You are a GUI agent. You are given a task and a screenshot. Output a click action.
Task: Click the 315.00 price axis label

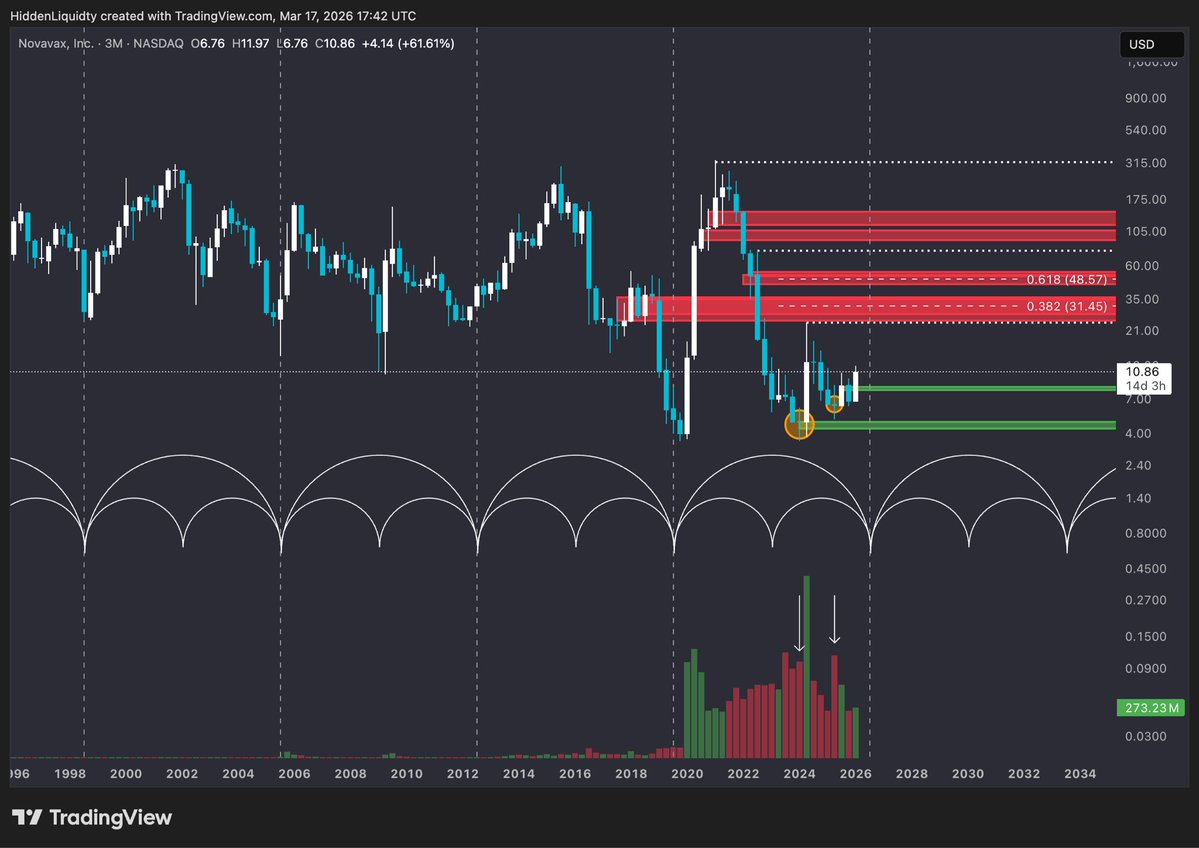point(1145,163)
